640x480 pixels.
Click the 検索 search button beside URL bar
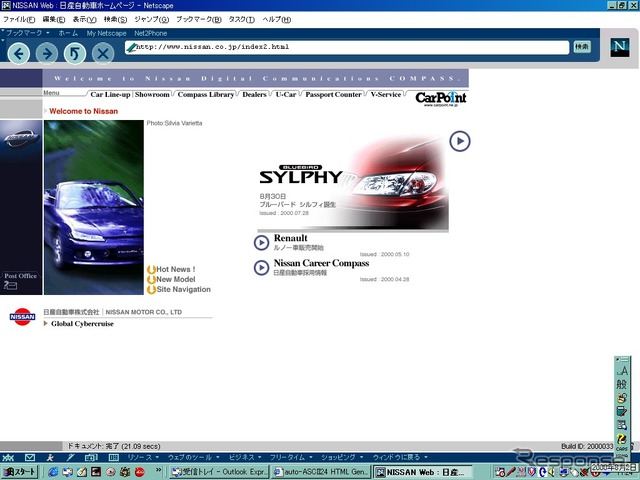point(582,47)
